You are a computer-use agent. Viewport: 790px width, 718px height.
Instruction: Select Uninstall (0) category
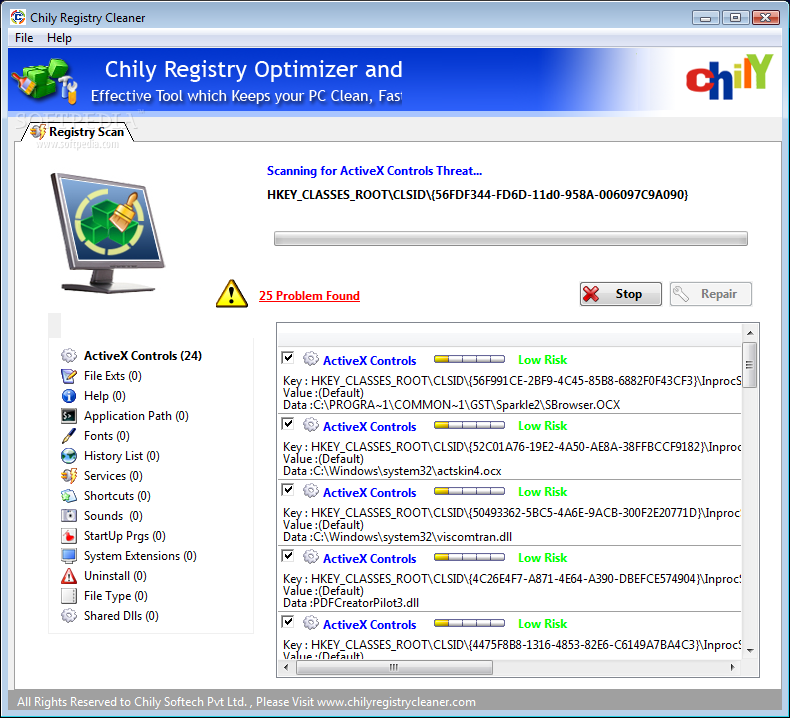[115, 576]
